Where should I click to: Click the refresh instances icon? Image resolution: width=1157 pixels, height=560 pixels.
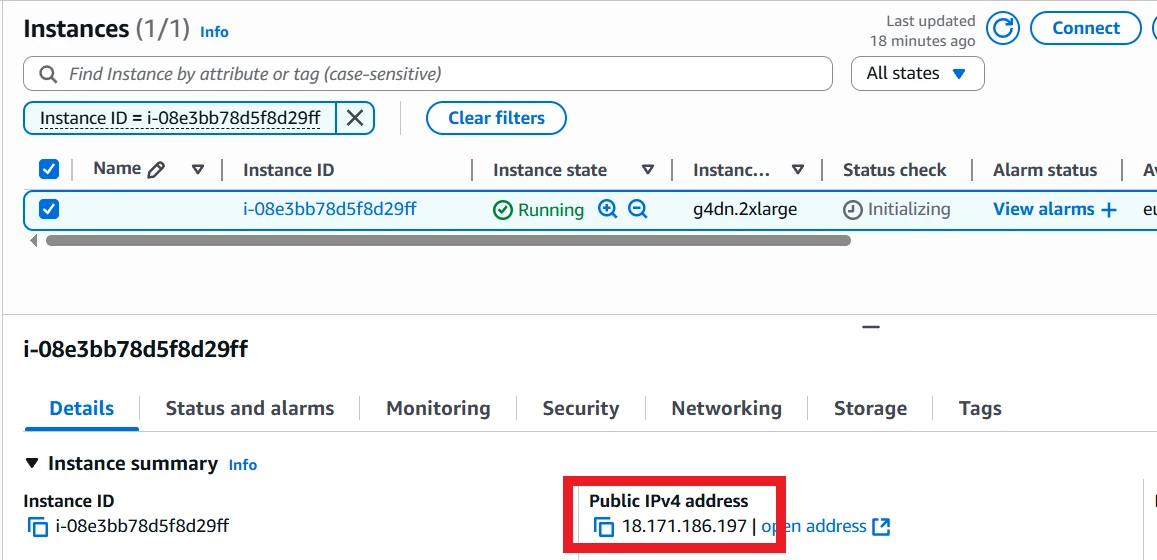[x=1002, y=29]
